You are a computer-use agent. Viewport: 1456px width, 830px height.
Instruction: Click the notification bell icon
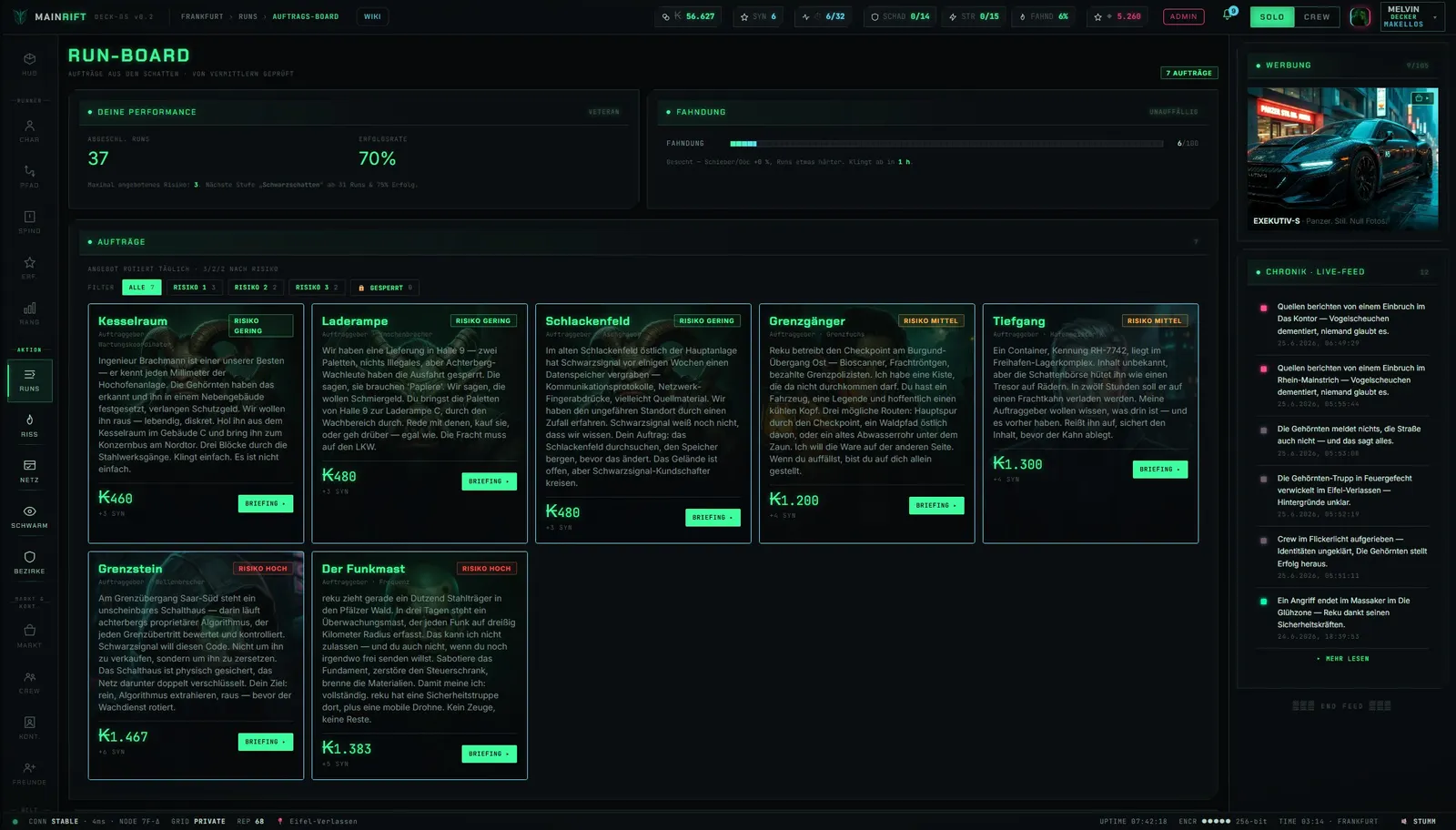1227,15
